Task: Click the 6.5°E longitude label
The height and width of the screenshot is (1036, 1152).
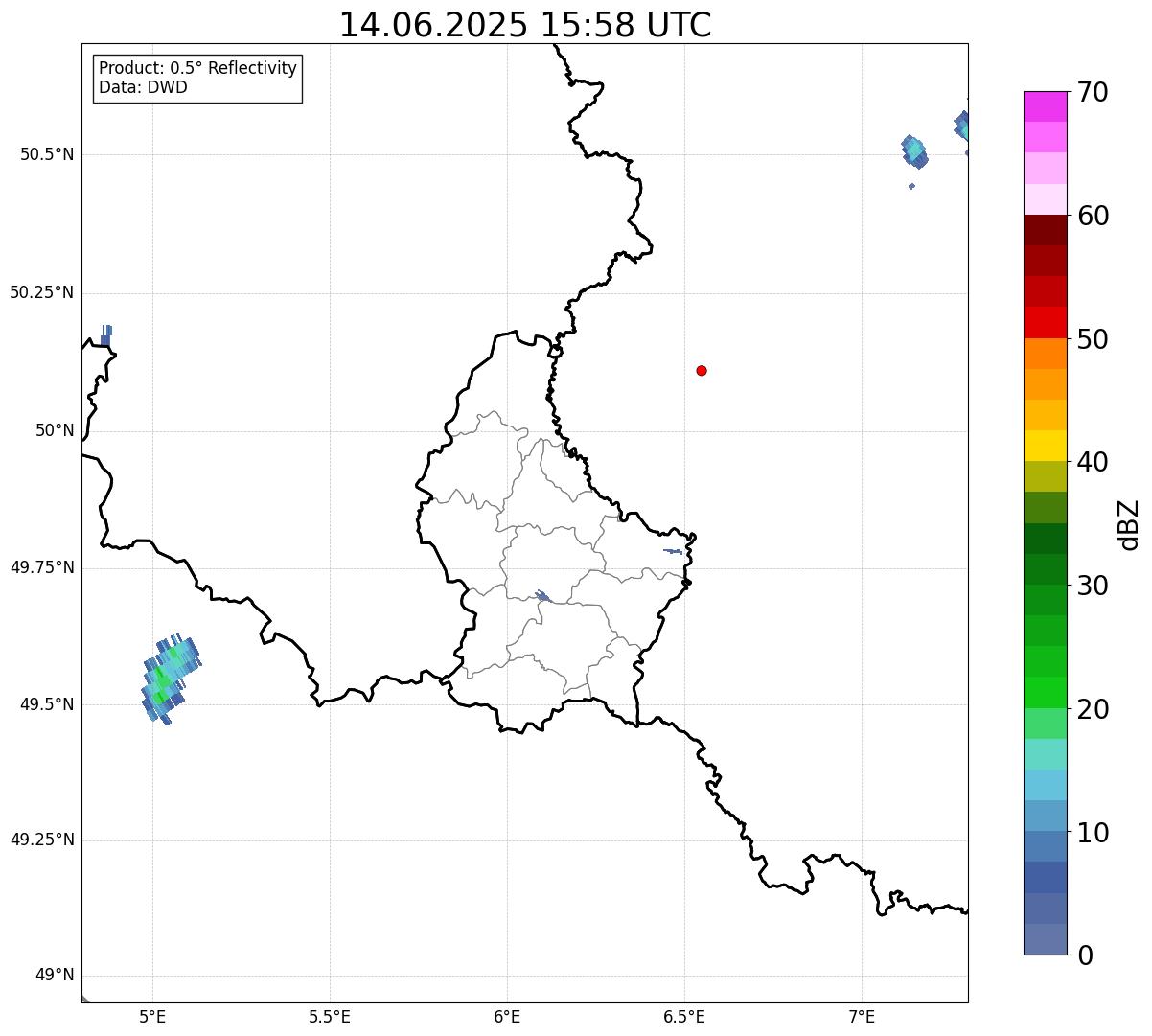Action: [684, 1016]
